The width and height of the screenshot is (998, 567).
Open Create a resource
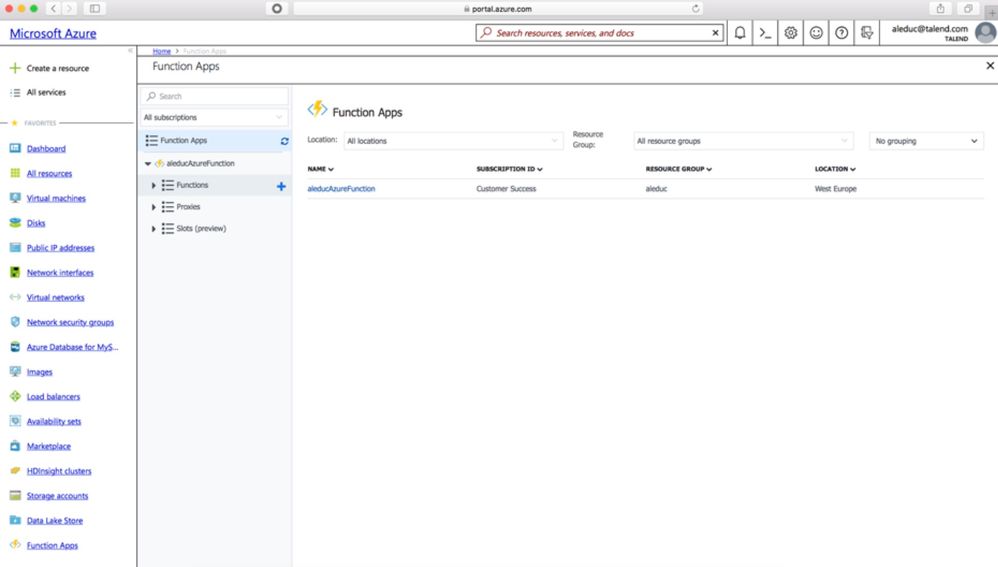(57, 68)
